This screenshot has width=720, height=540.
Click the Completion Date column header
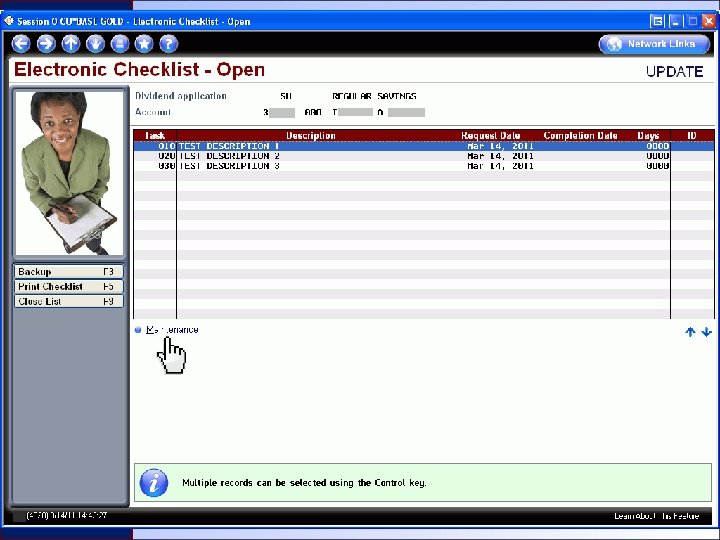pyautogui.click(x=580, y=135)
